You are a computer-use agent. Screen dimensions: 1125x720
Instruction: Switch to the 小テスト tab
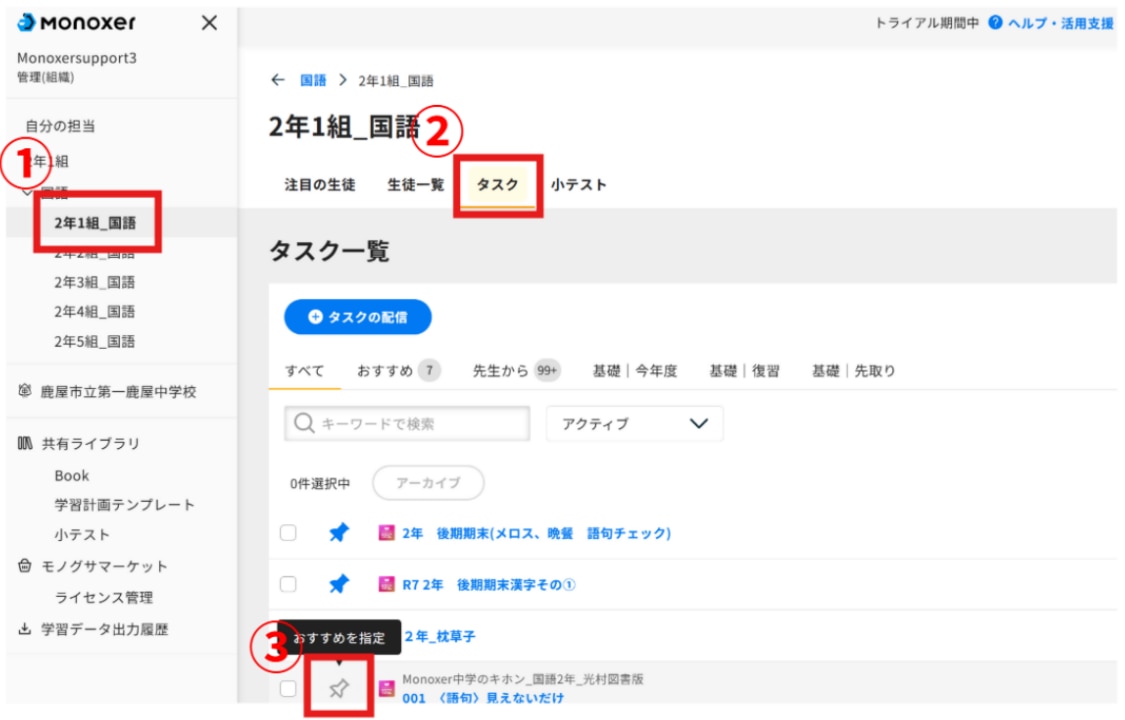coord(578,185)
